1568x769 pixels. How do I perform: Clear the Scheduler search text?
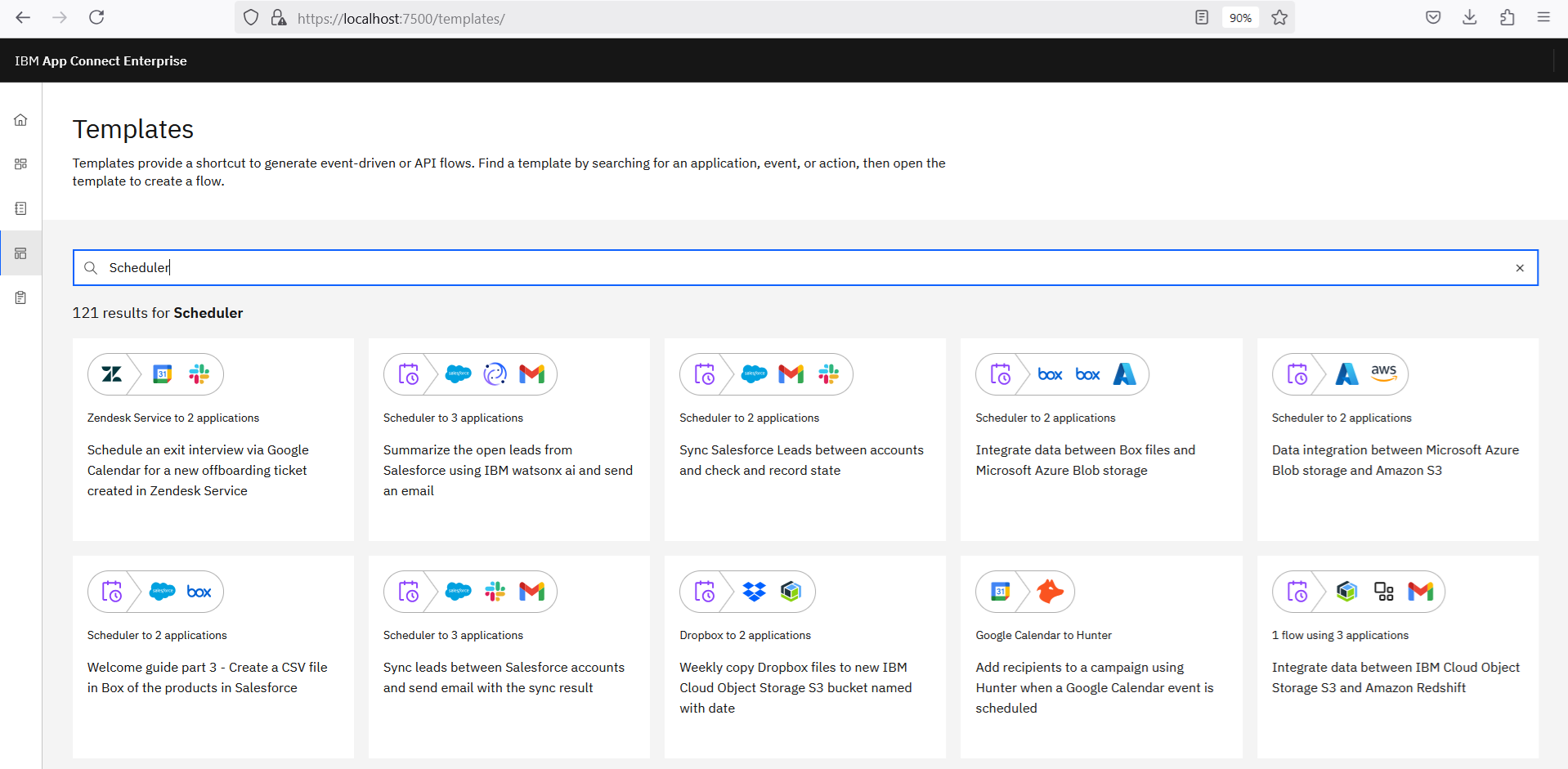[1520, 268]
